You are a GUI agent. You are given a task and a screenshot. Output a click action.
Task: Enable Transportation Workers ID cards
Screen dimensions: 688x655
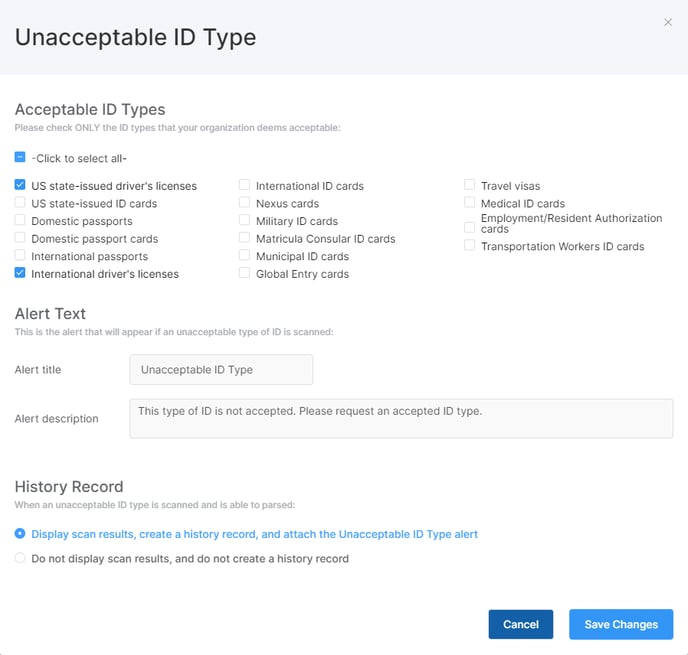pos(469,245)
